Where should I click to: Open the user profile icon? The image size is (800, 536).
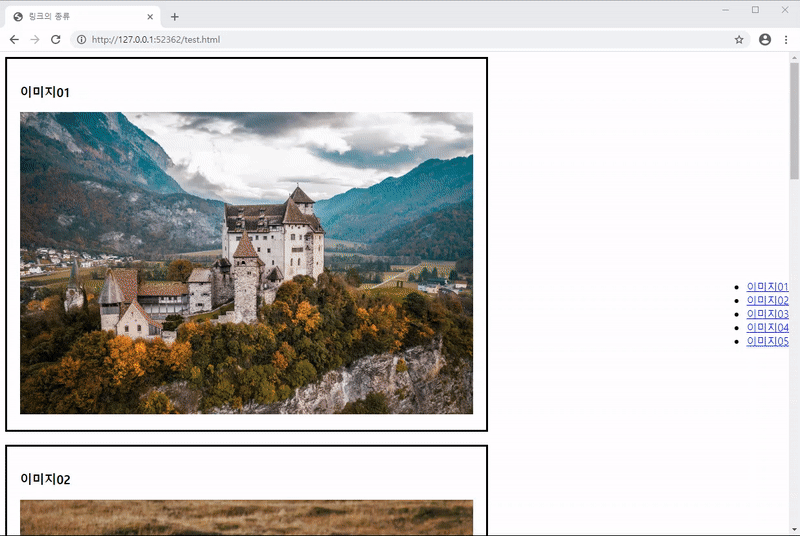click(x=765, y=39)
